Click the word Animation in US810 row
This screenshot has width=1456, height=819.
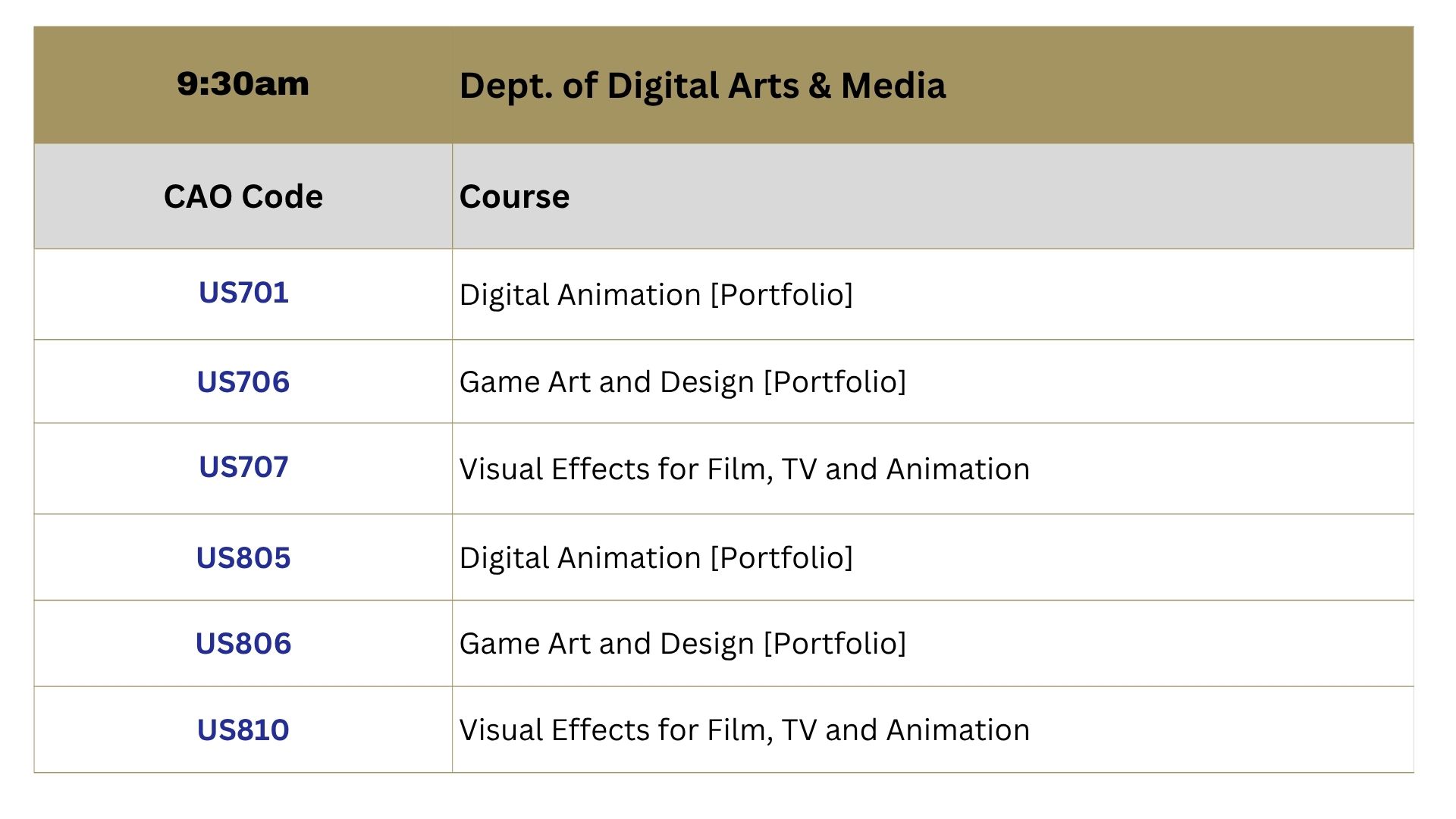click(958, 730)
